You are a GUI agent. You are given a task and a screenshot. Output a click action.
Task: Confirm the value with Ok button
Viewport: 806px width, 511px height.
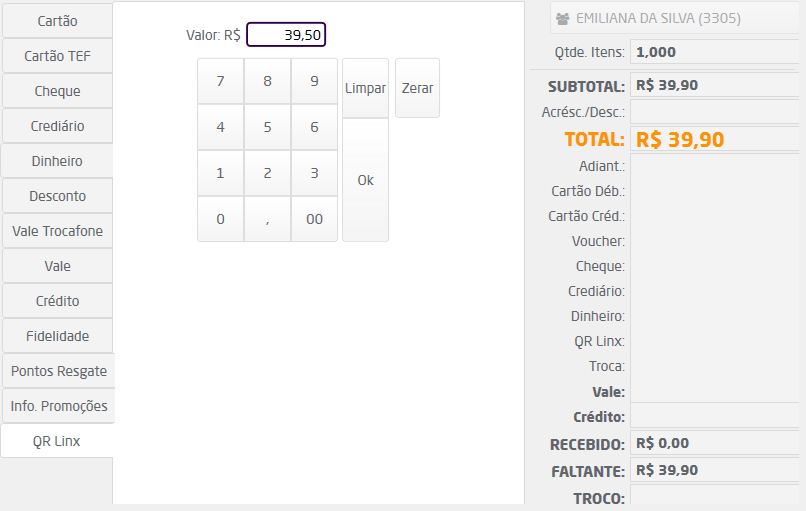click(365, 180)
